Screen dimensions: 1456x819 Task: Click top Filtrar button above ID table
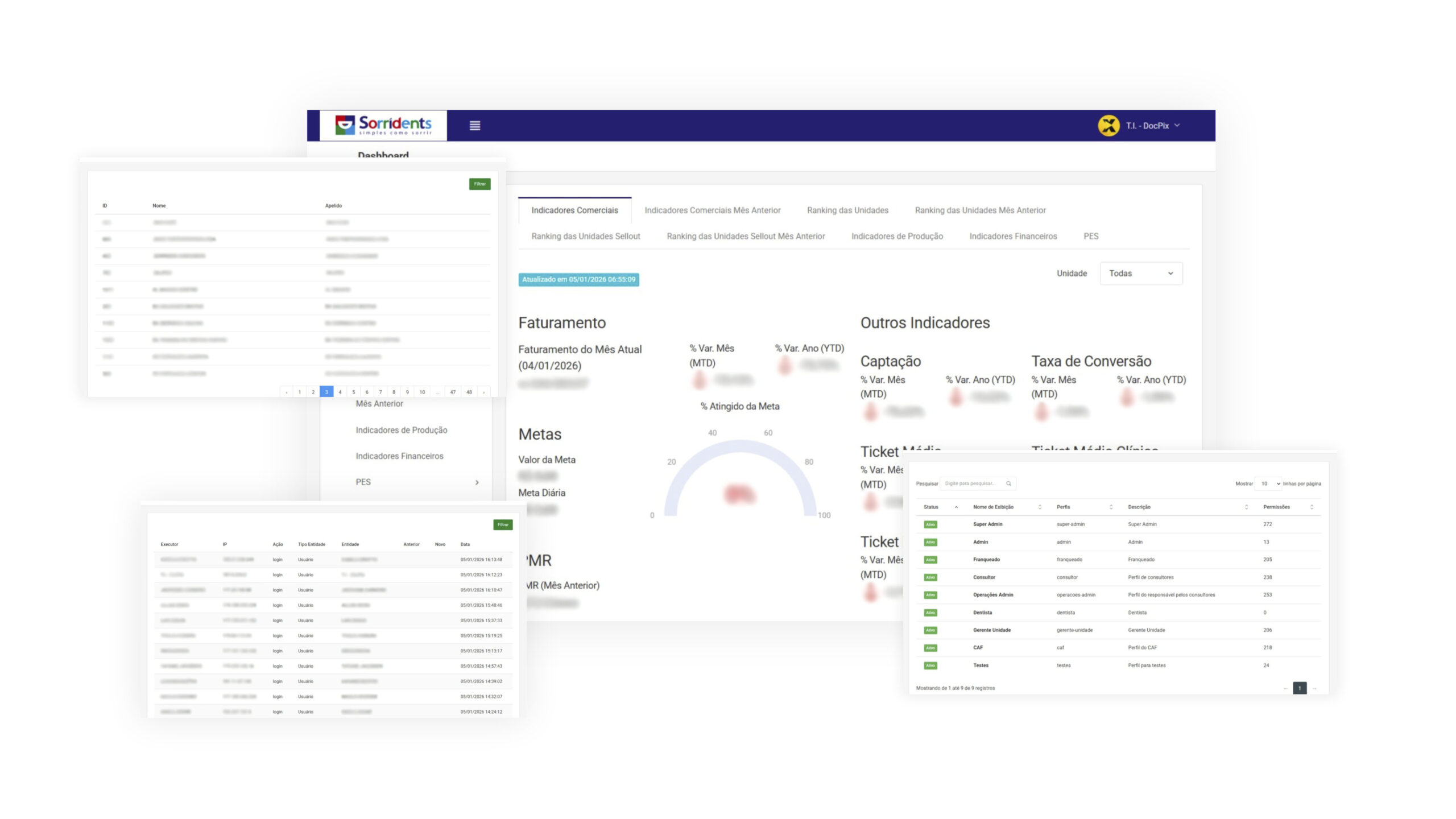[x=479, y=184]
